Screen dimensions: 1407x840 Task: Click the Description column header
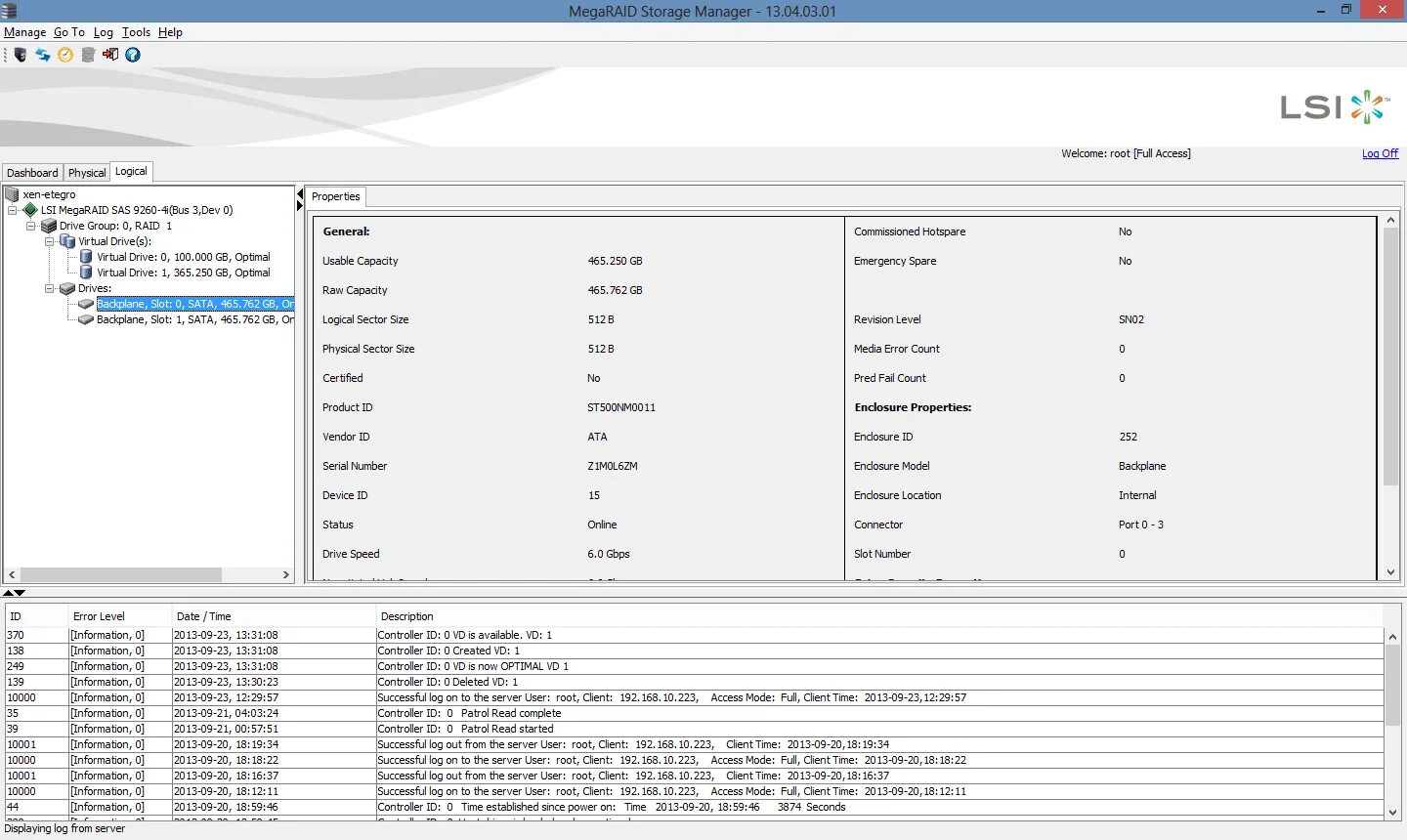[879, 616]
